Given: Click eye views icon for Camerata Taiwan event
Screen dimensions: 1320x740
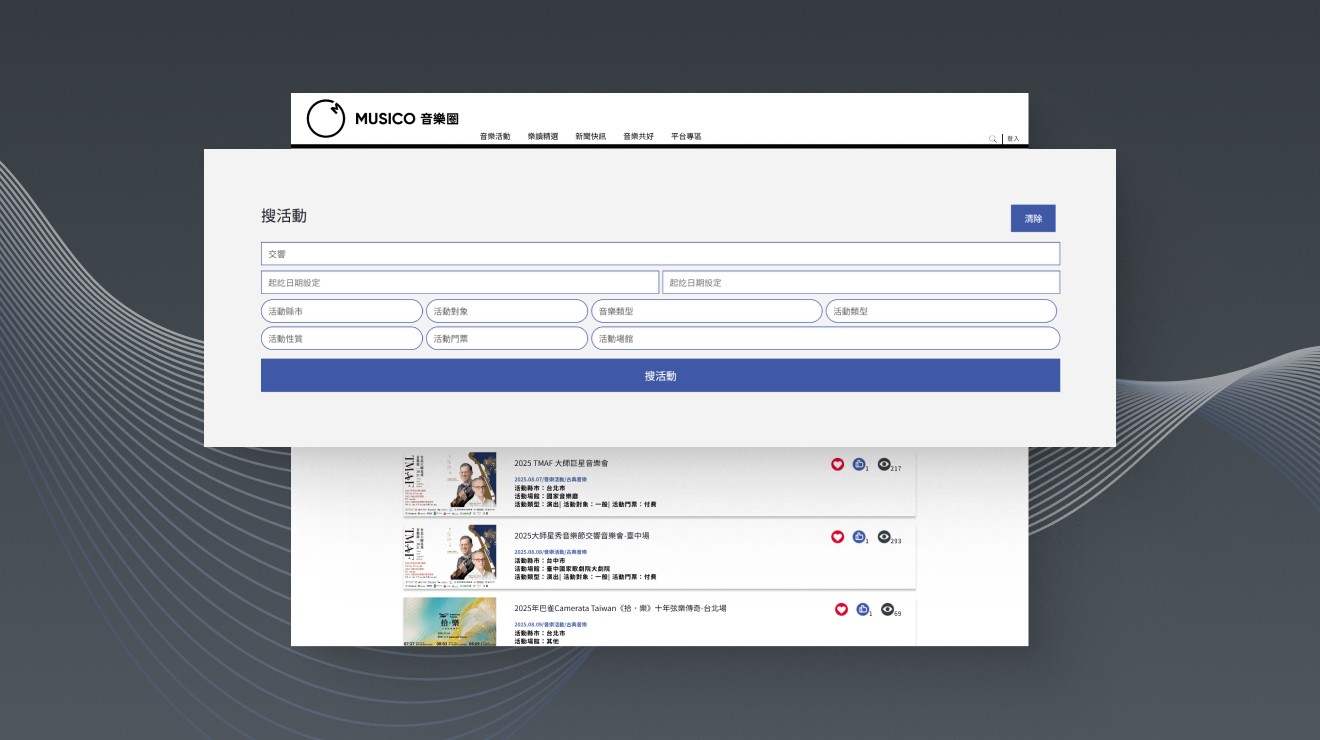Looking at the screenshot, I should click(x=887, y=609).
